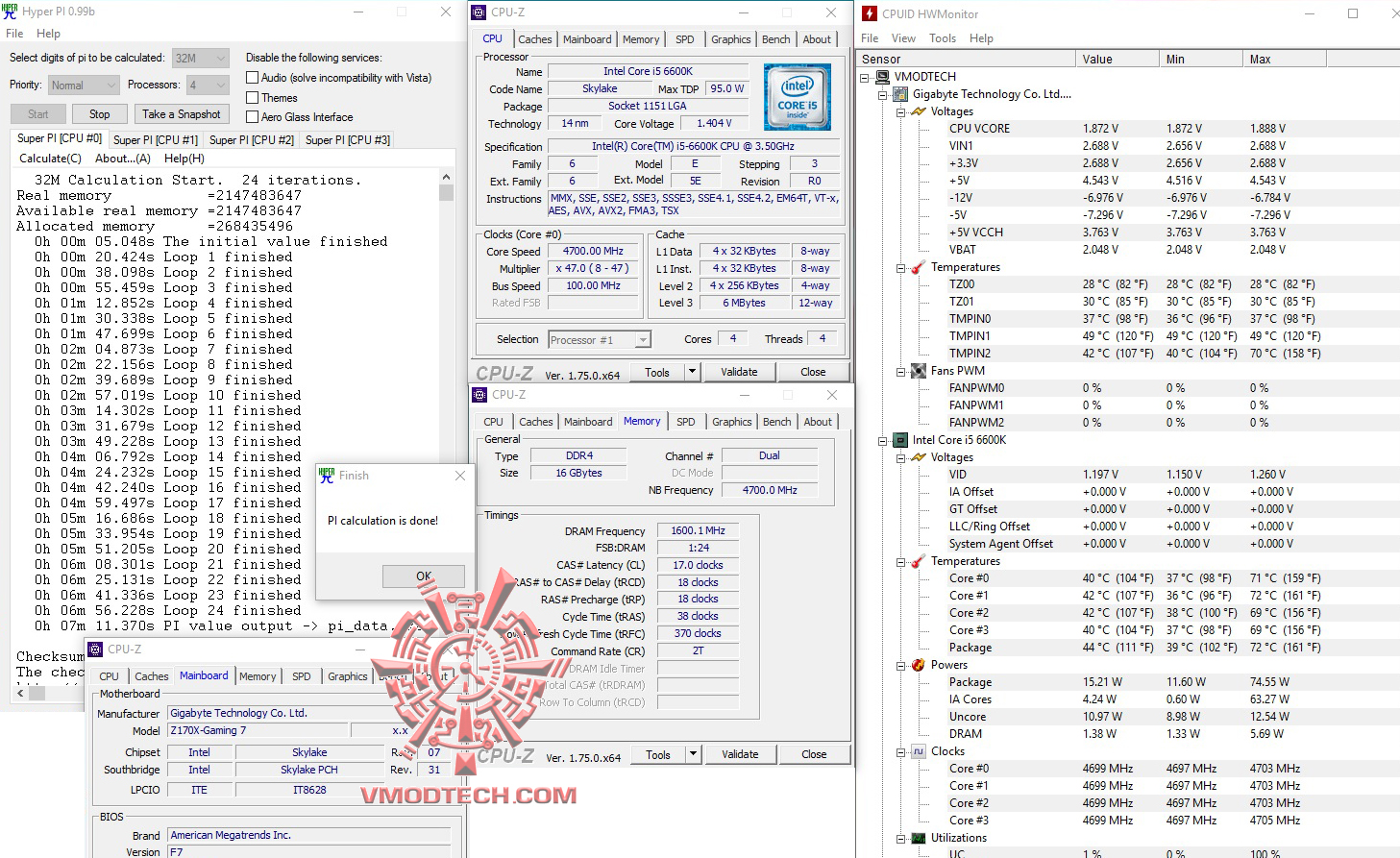
Task: Click the Gigabyte Technology motherboard icon in HWMonitor
Action: [x=900, y=94]
